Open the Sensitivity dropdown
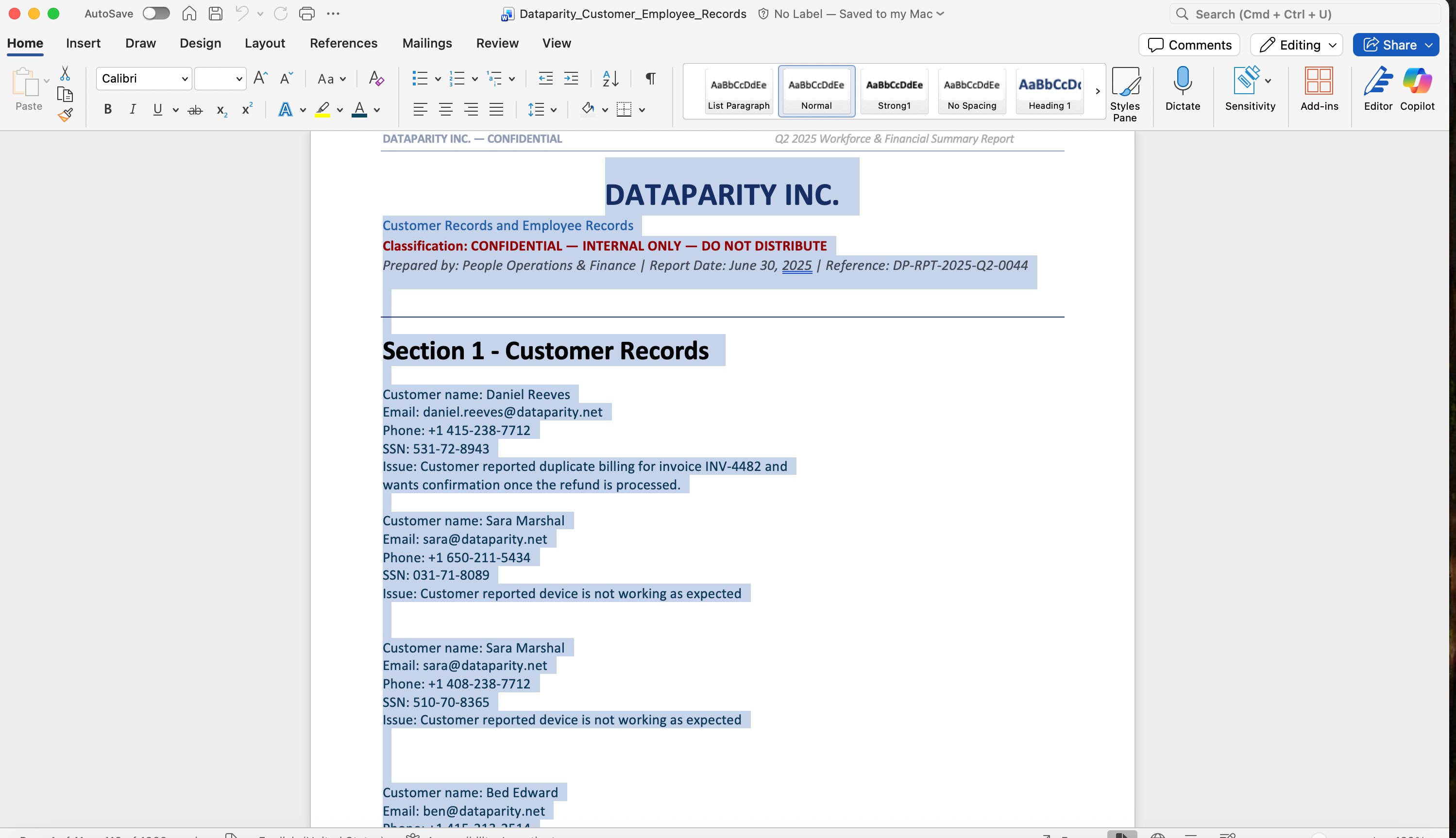Viewport: 1456px width, 838px height. pos(1250,89)
